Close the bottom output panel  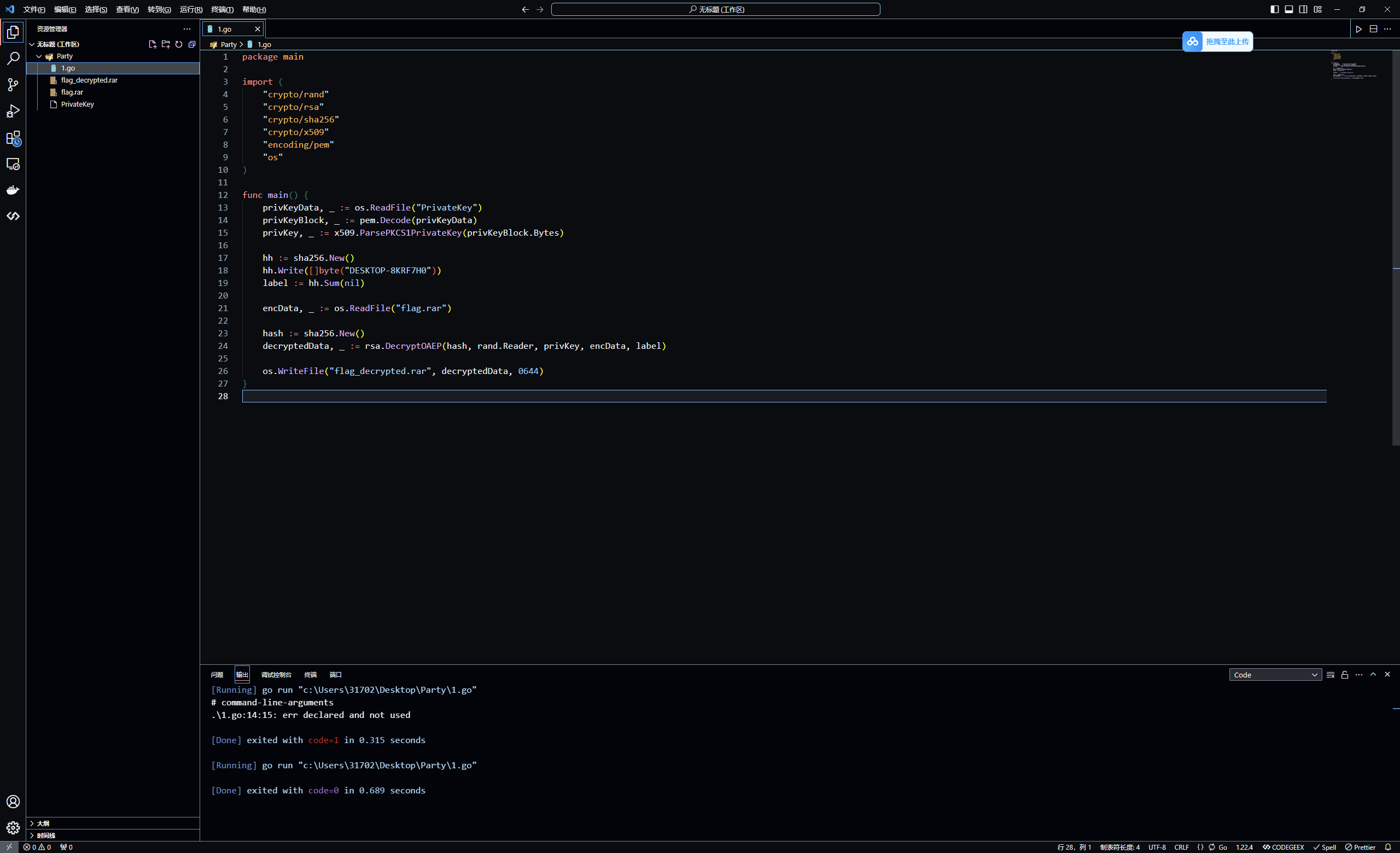pos(1387,675)
